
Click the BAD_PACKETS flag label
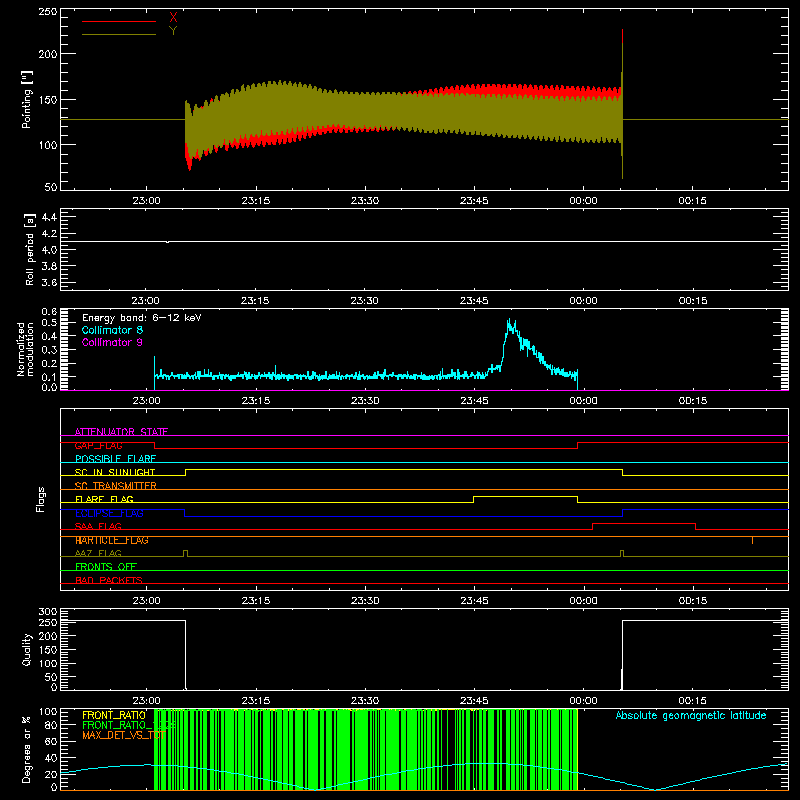(109, 580)
